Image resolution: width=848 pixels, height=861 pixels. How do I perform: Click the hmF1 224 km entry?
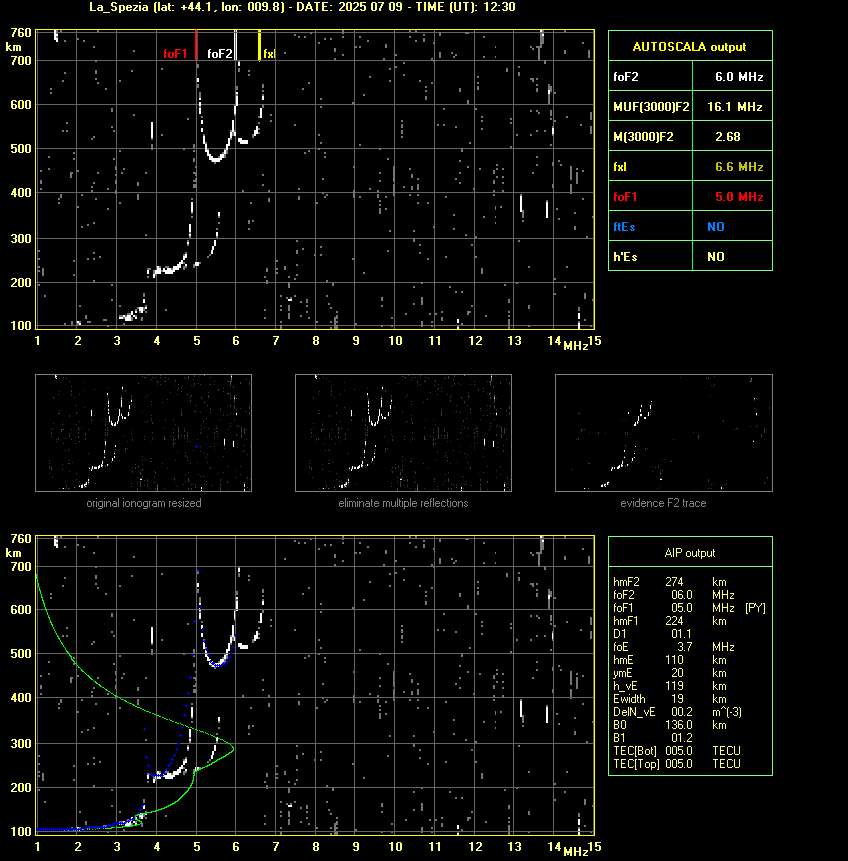[670, 621]
